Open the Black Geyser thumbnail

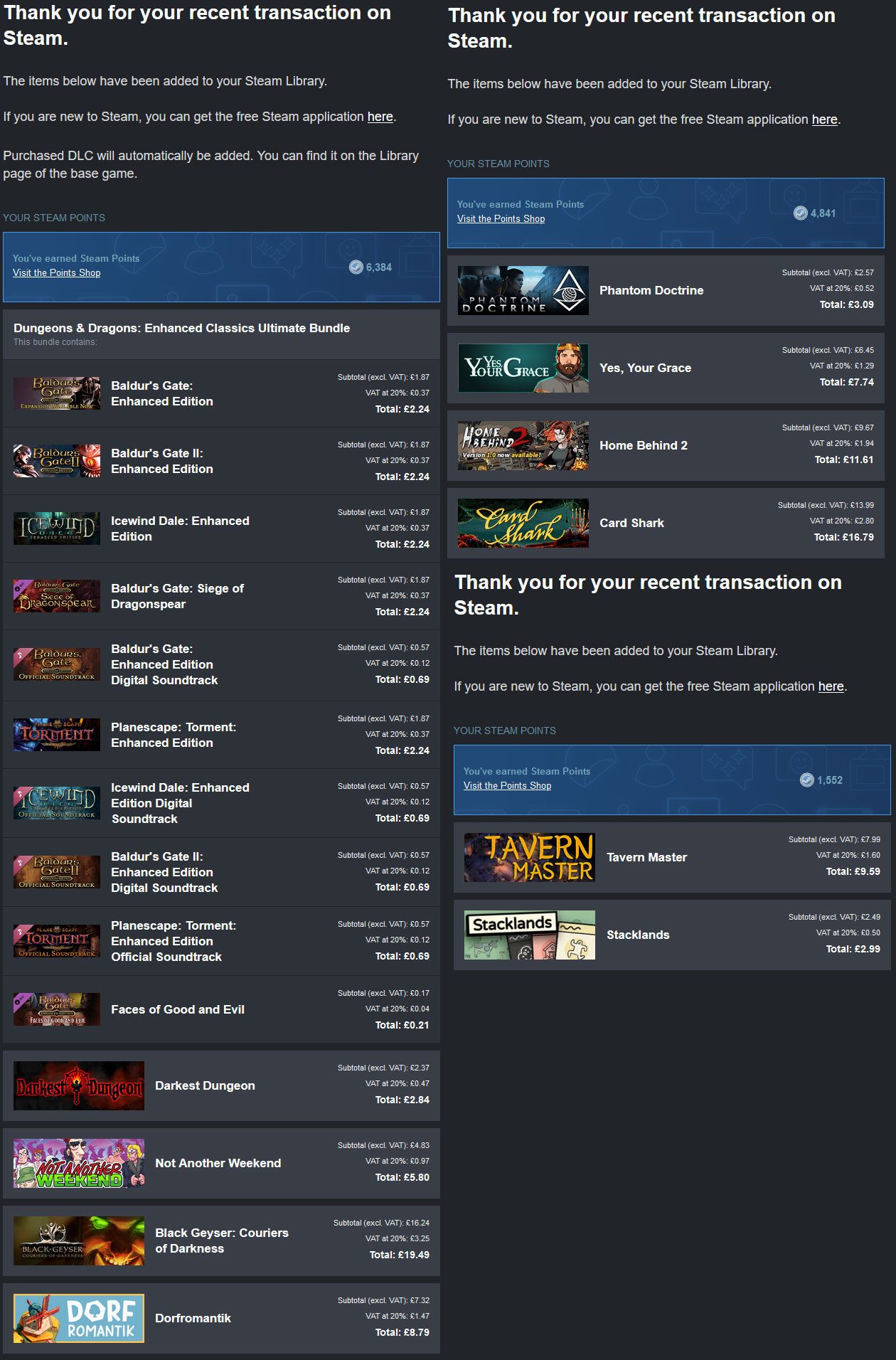pyautogui.click(x=79, y=1241)
